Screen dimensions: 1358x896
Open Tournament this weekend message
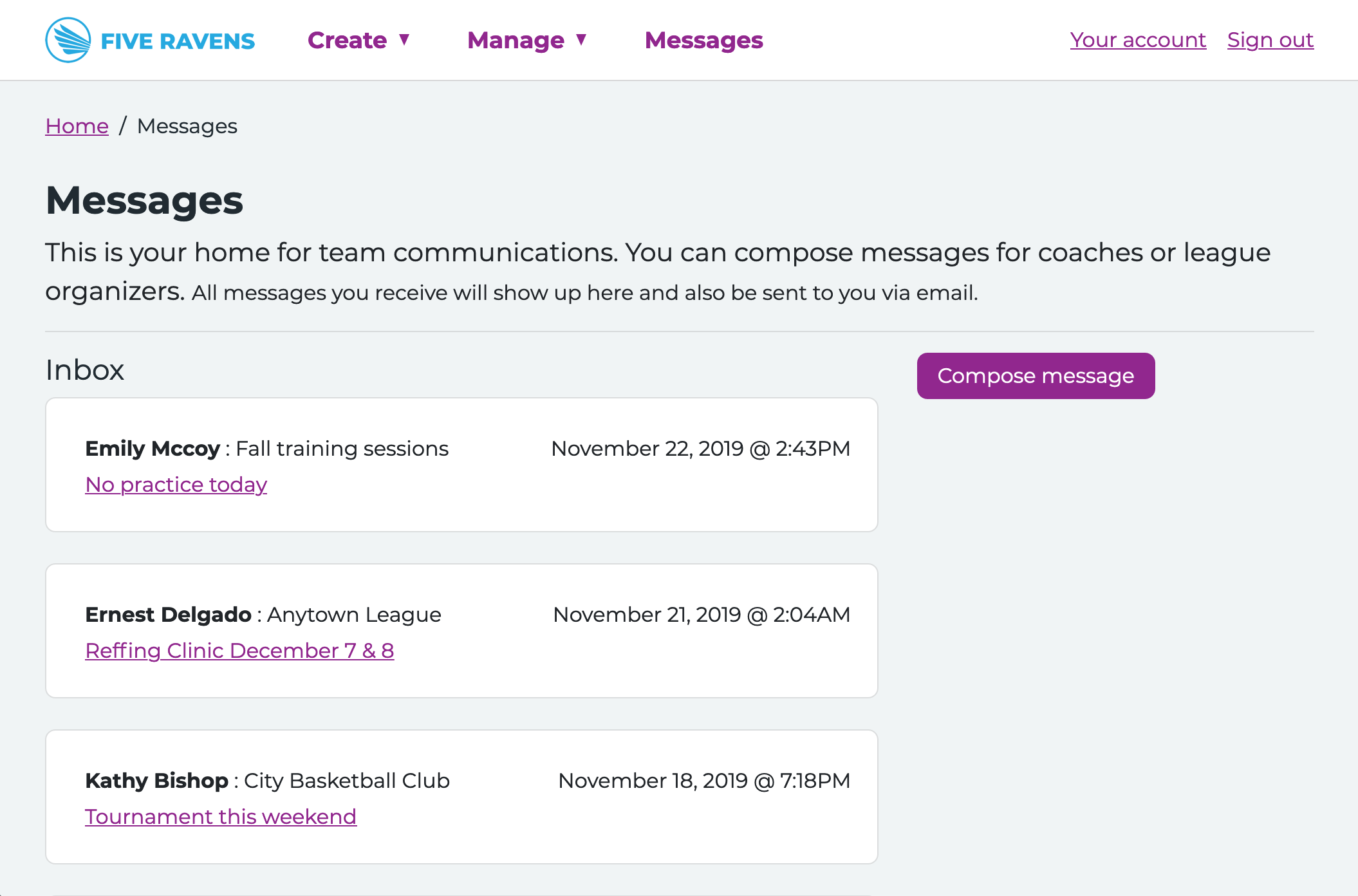coord(221,817)
